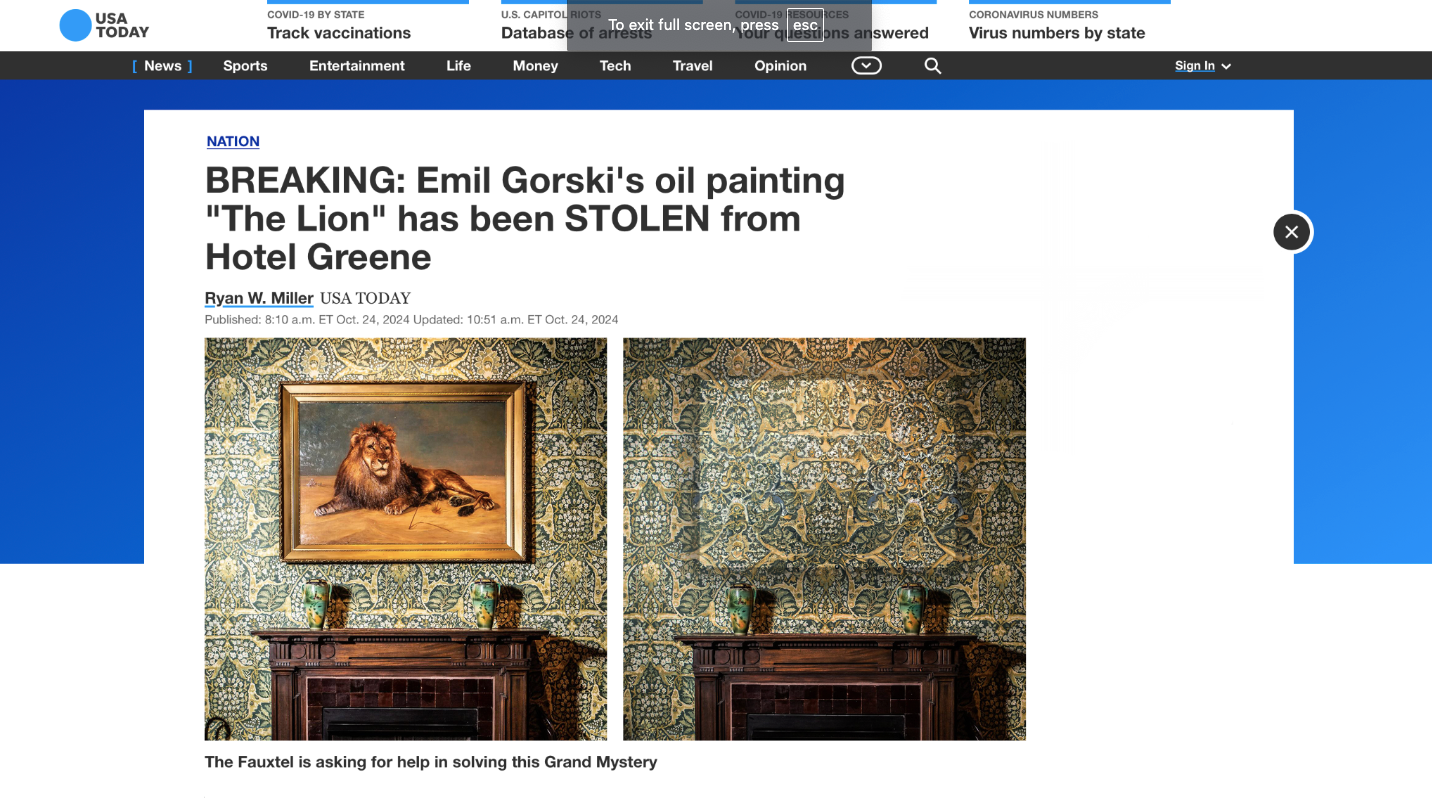This screenshot has width=1432, height=808.
Task: Select the News menu item
Action: (x=162, y=66)
